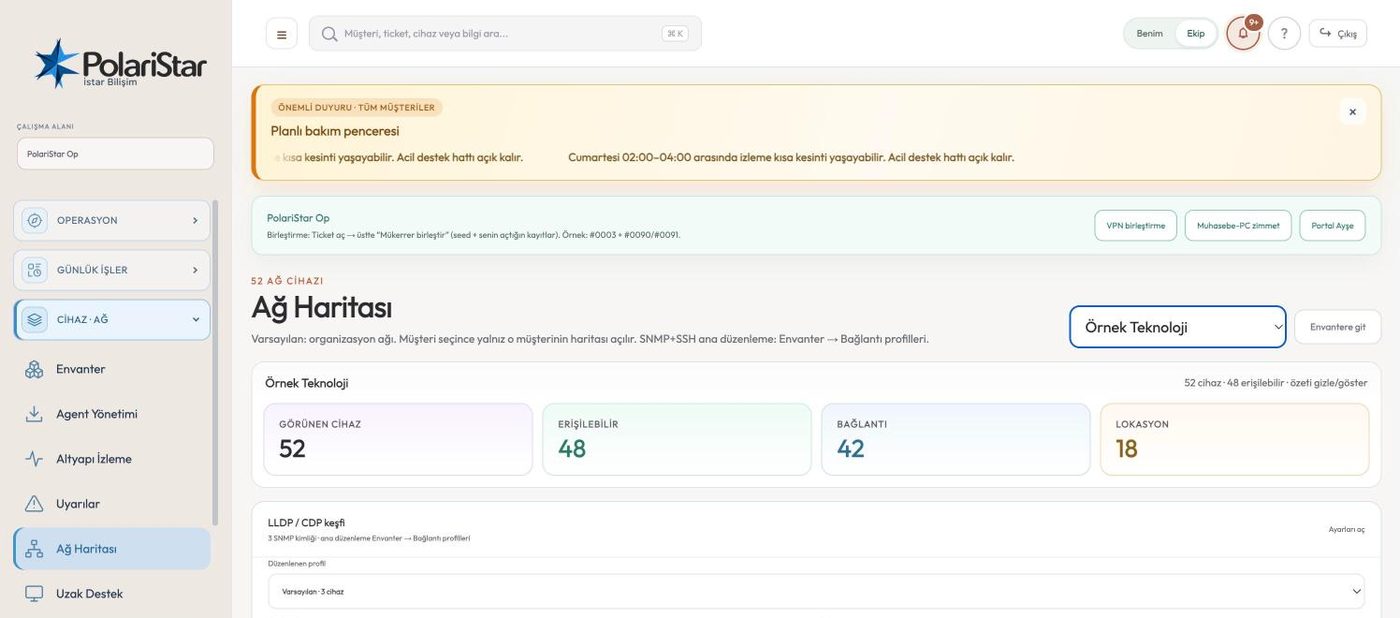Switch view to Benim

click(1150, 33)
